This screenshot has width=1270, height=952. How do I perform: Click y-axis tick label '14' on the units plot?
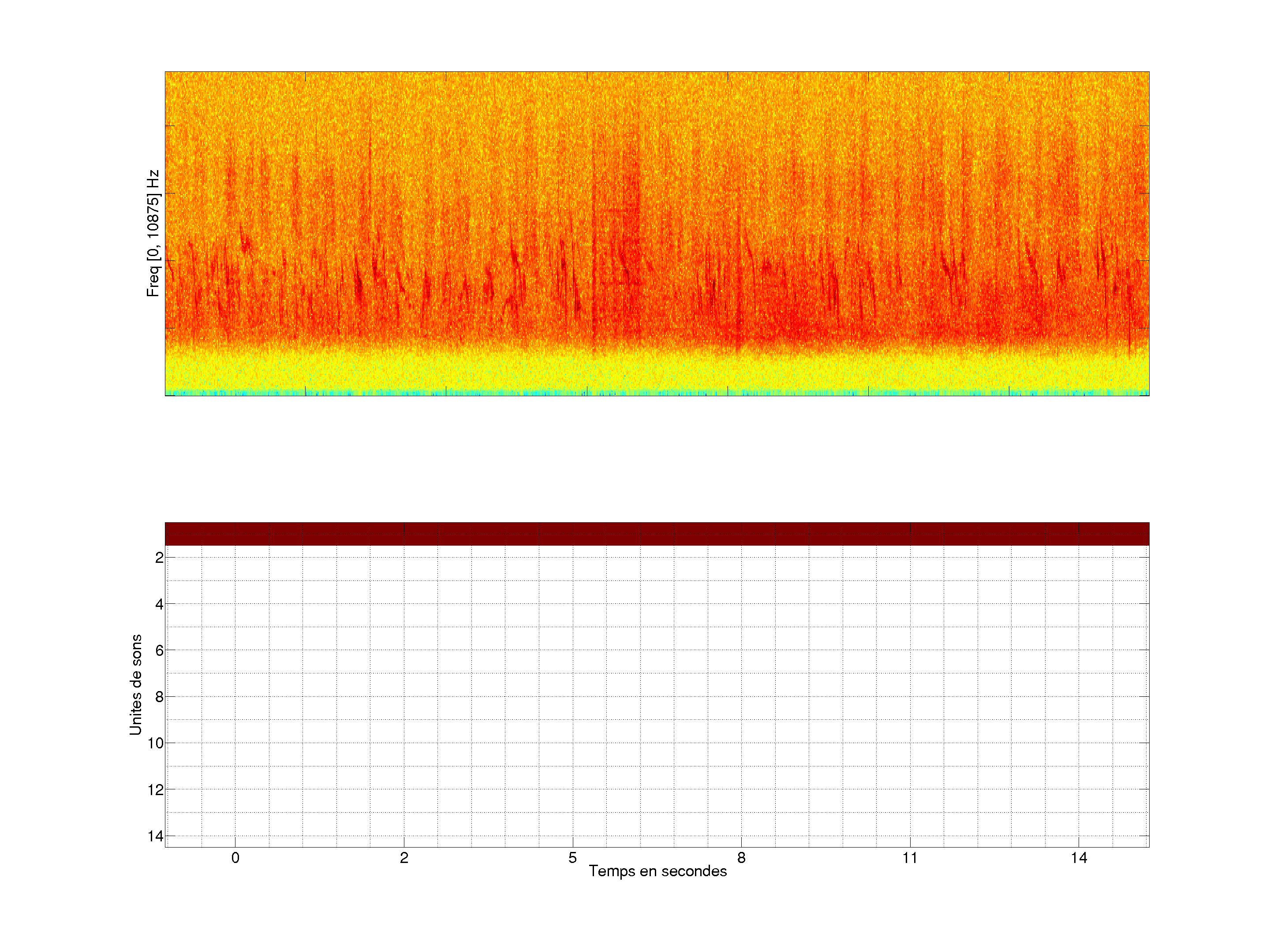tap(156, 836)
